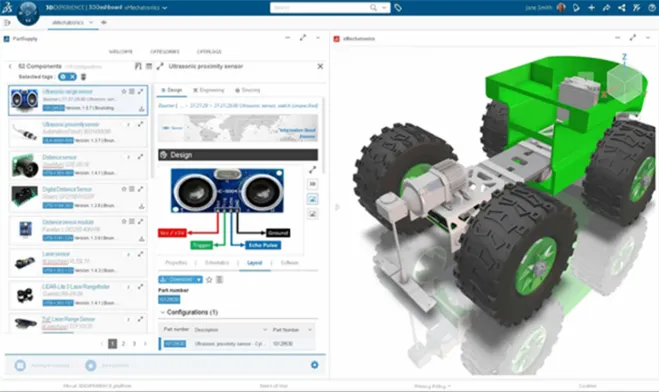
Task: Open Description column dropdown in configurations table
Action: 265,330
